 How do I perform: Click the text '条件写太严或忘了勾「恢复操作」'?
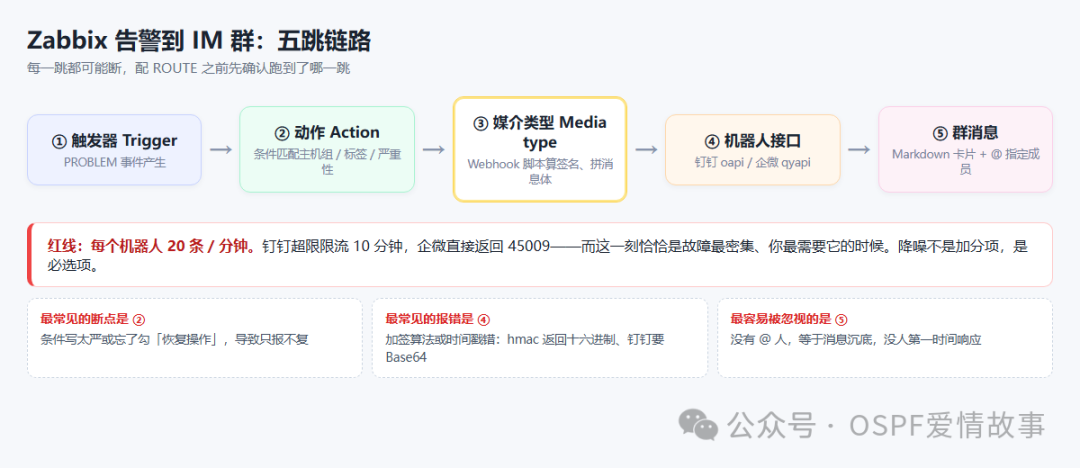(x=136, y=339)
